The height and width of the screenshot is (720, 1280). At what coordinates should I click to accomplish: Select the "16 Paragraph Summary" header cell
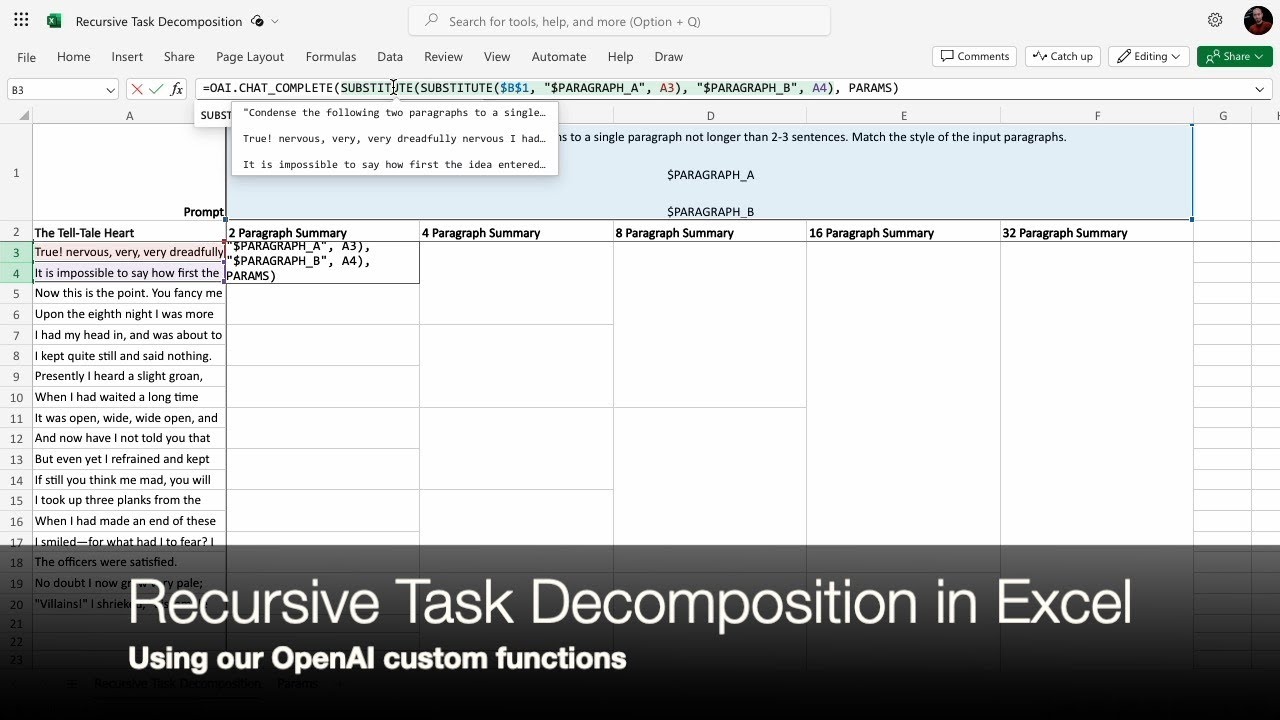[903, 232]
